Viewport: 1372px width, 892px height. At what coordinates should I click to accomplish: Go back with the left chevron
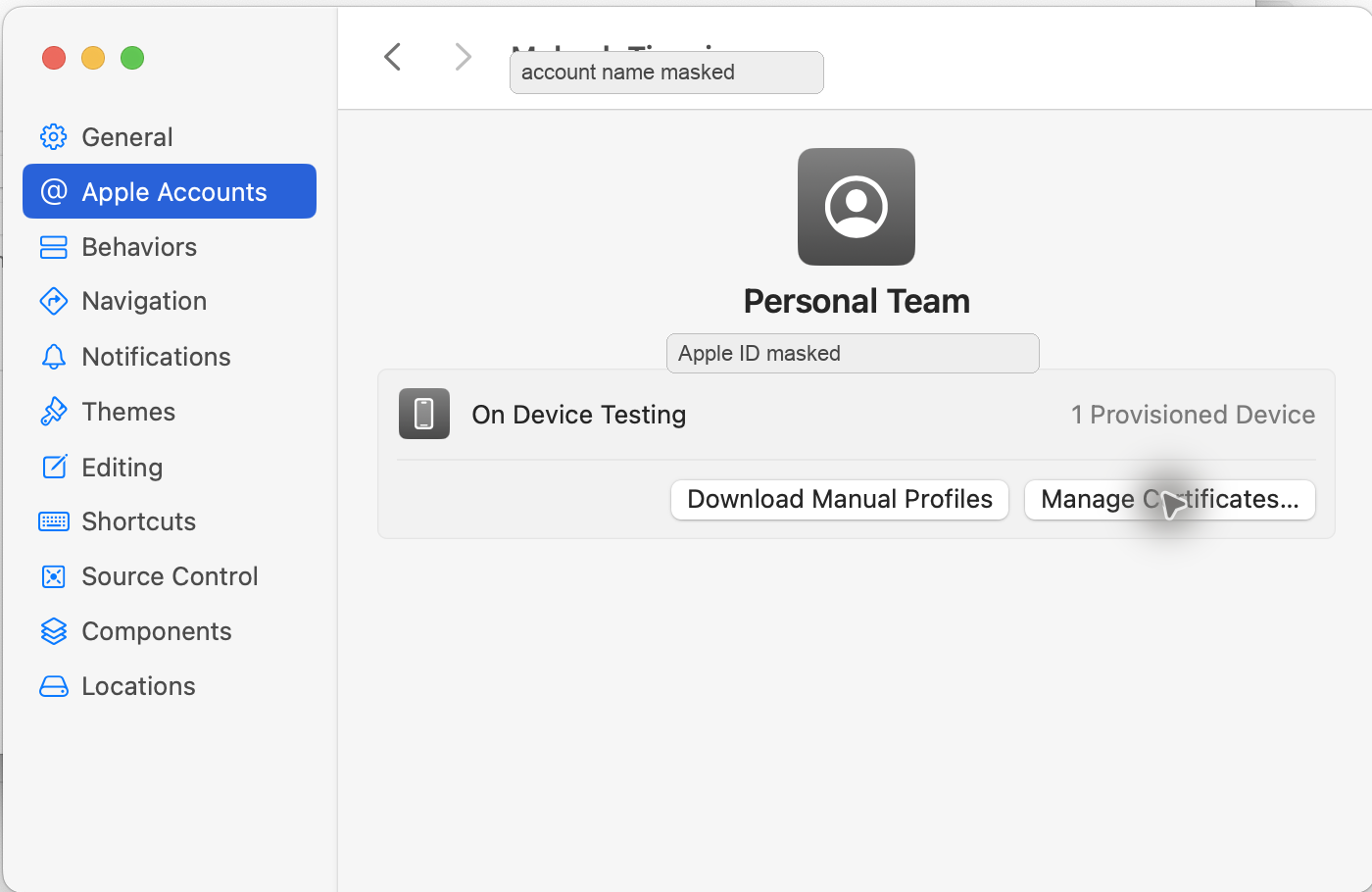point(393,57)
